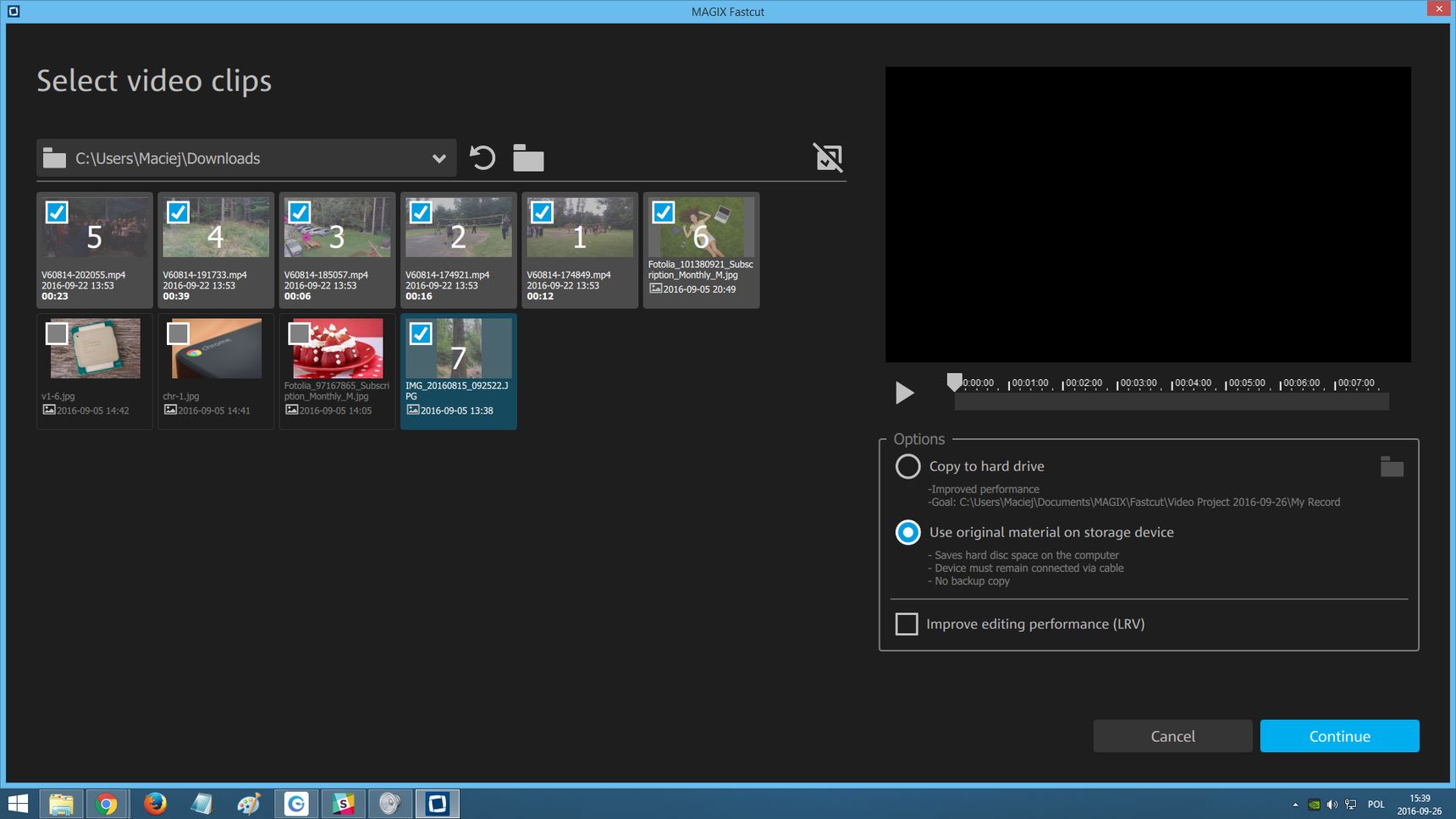Click the MAGIX Fastcut title bar icon
The height and width of the screenshot is (819, 1456).
click(13, 11)
